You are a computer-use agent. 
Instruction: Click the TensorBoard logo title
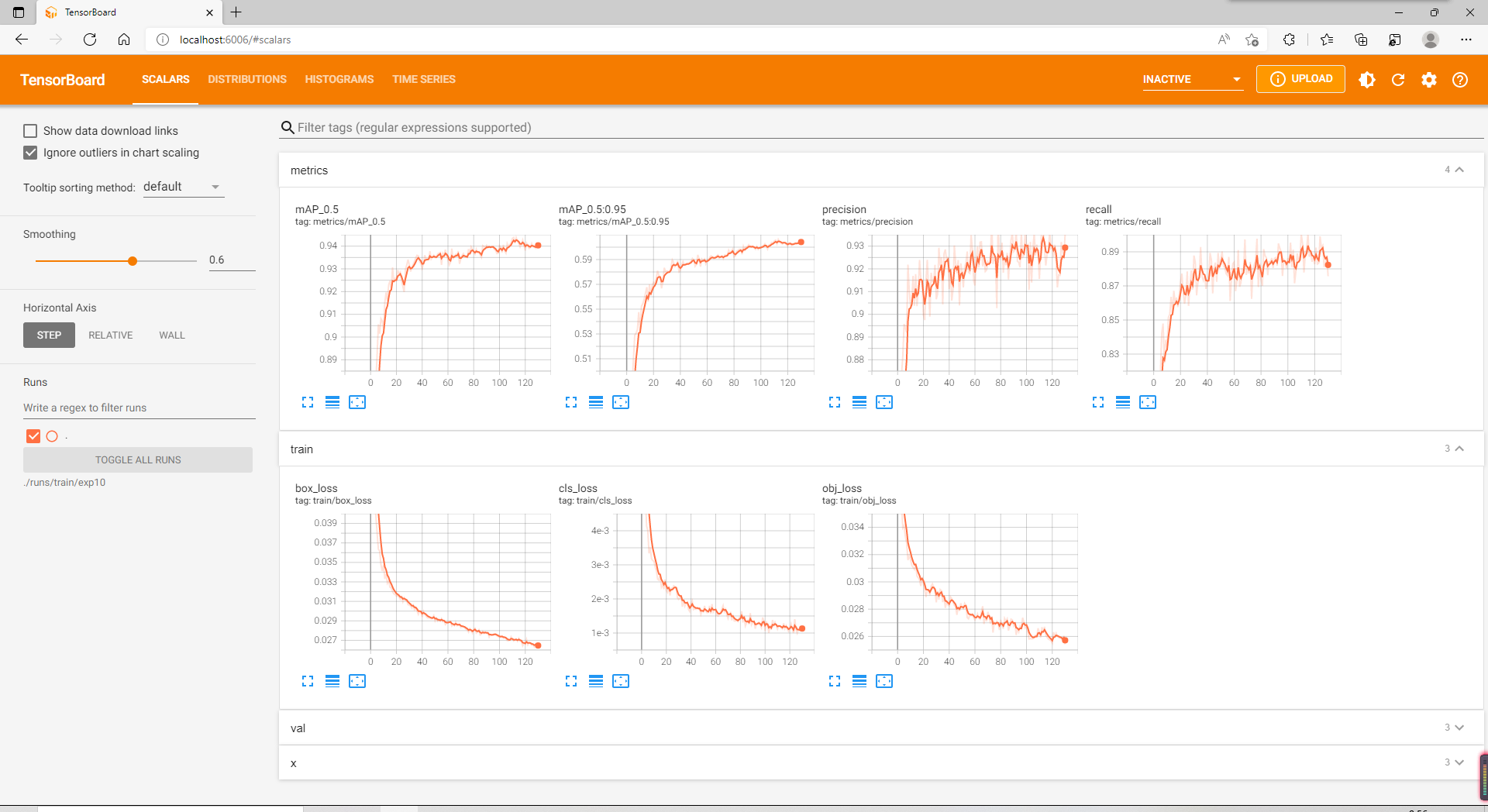(x=63, y=80)
